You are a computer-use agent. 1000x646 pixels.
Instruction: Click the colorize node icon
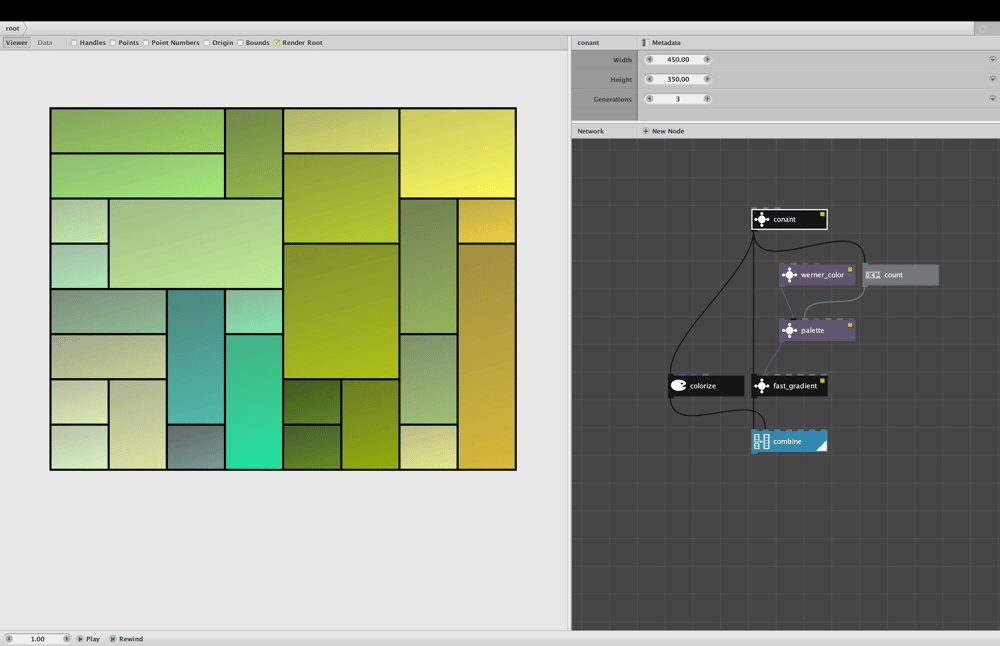tap(679, 386)
